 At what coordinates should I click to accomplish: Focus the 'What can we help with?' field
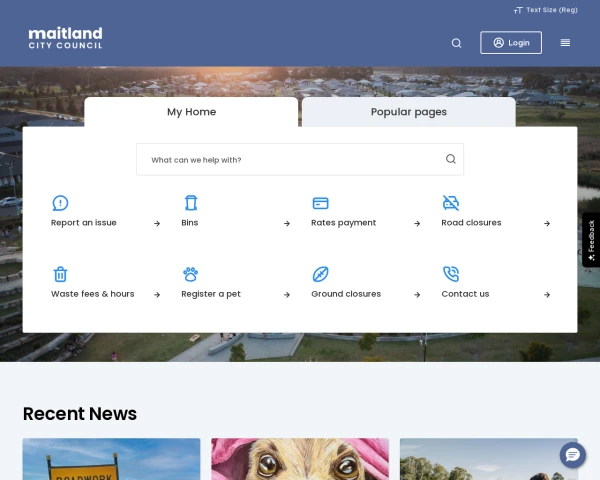(300, 159)
